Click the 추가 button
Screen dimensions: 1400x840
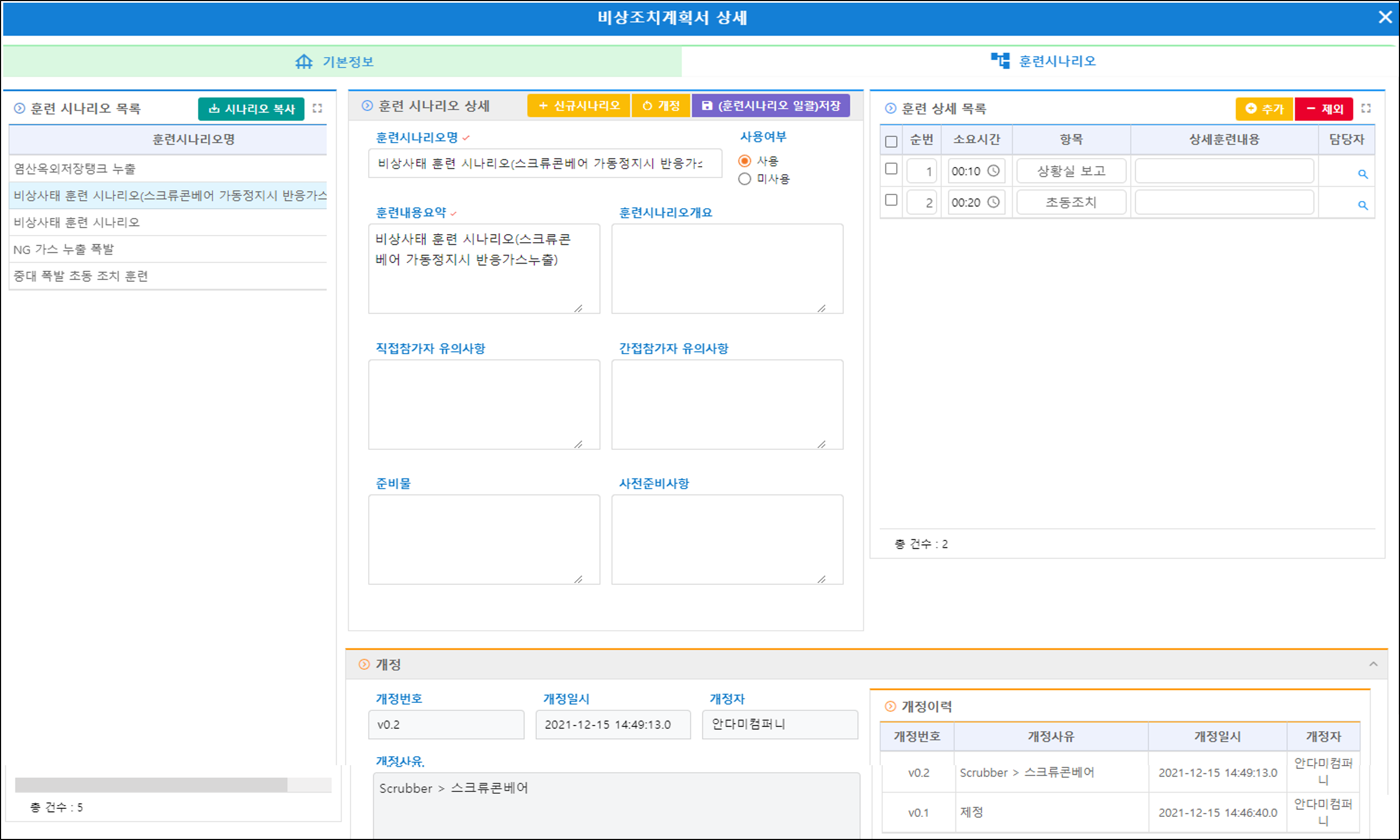click(x=1264, y=109)
